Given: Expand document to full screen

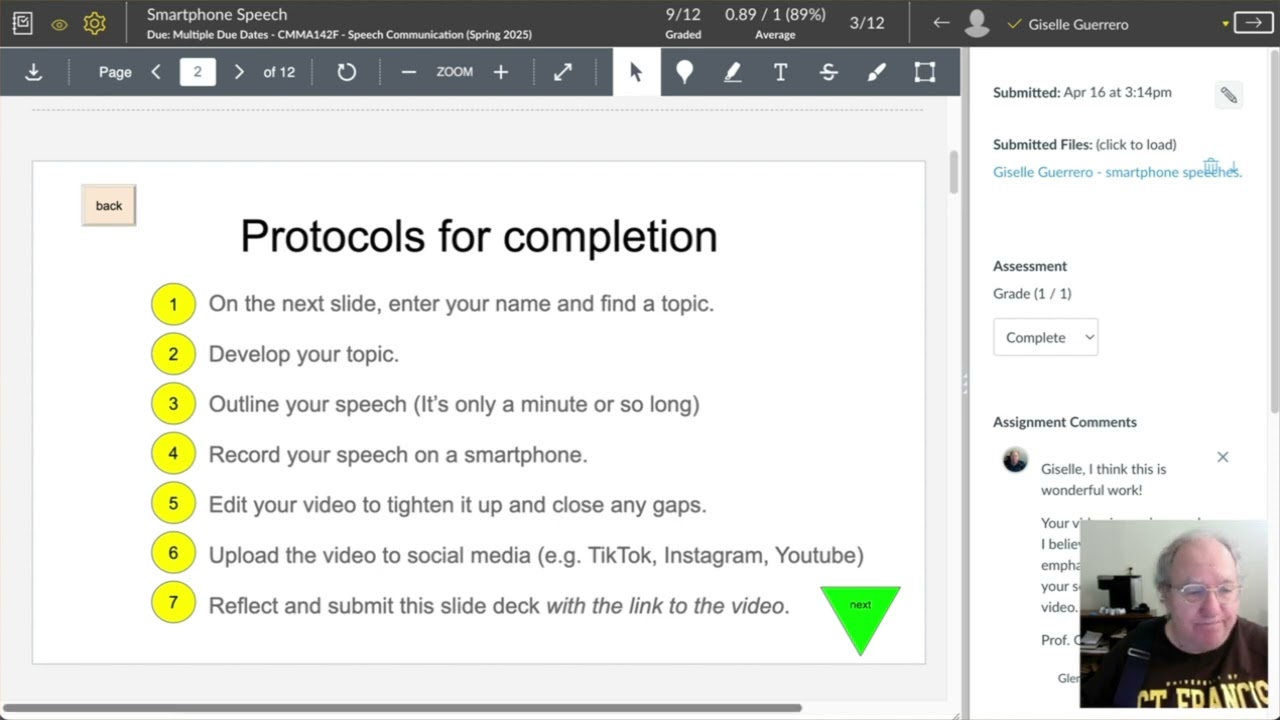Looking at the screenshot, I should point(563,72).
